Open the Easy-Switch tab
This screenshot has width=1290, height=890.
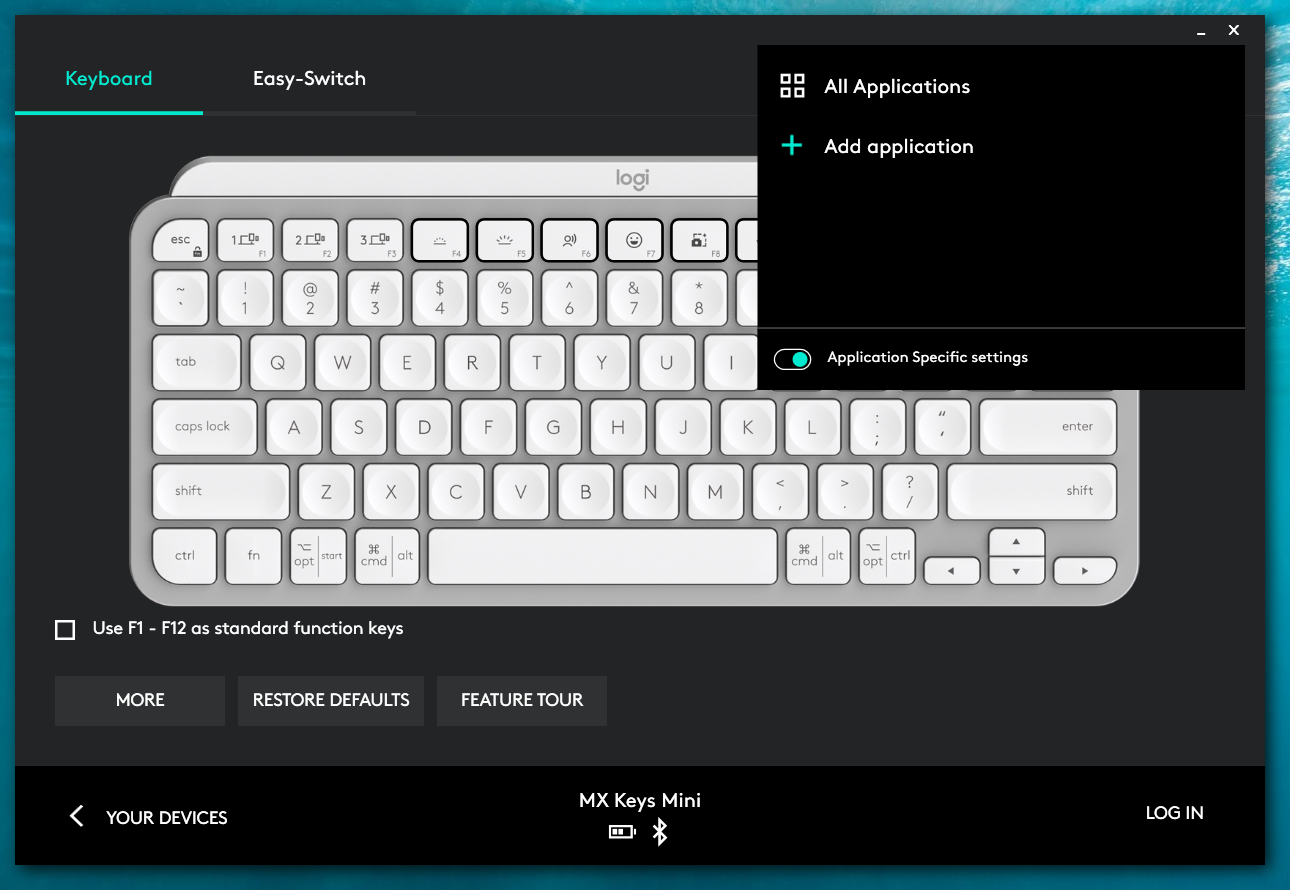309,79
